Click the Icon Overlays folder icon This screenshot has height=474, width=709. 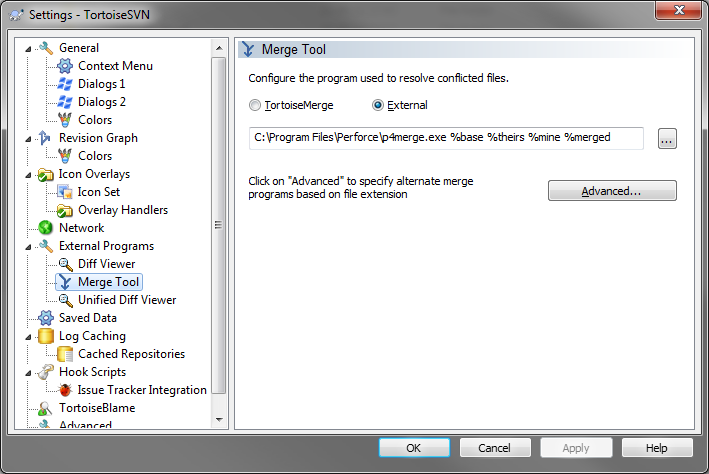pyautogui.click(x=46, y=175)
